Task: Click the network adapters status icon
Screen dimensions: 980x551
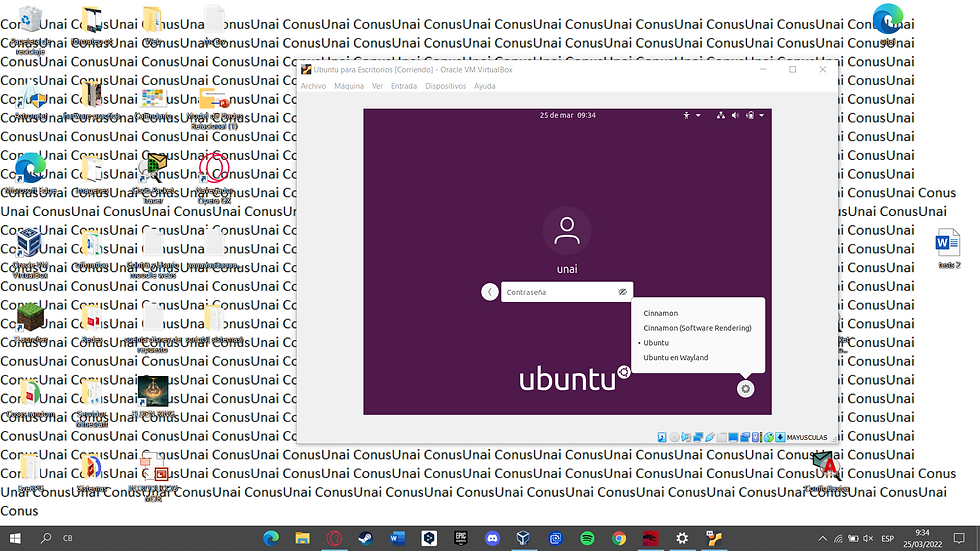Action: (698, 437)
